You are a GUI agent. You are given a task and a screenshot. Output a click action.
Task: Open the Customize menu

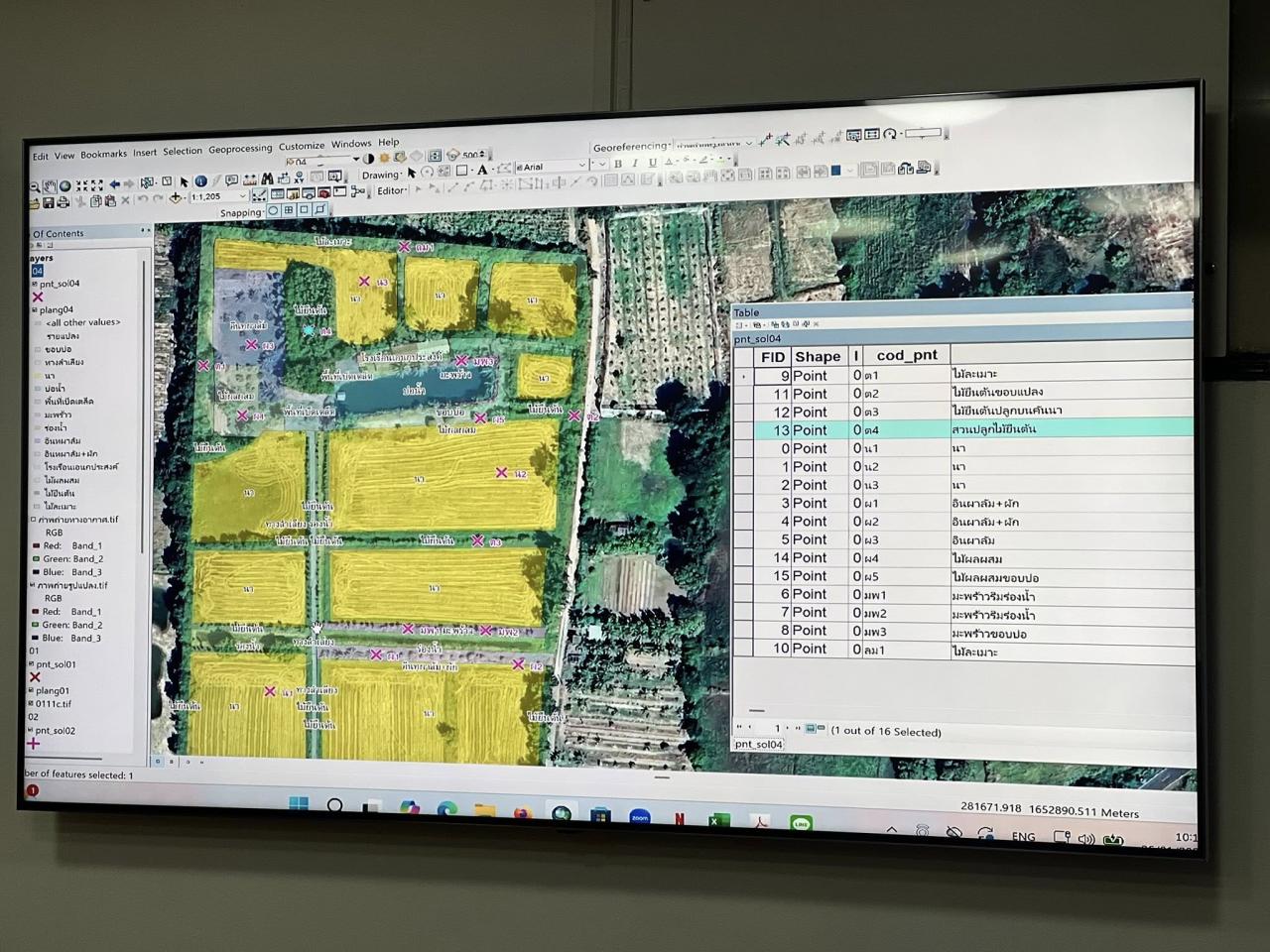tap(302, 146)
